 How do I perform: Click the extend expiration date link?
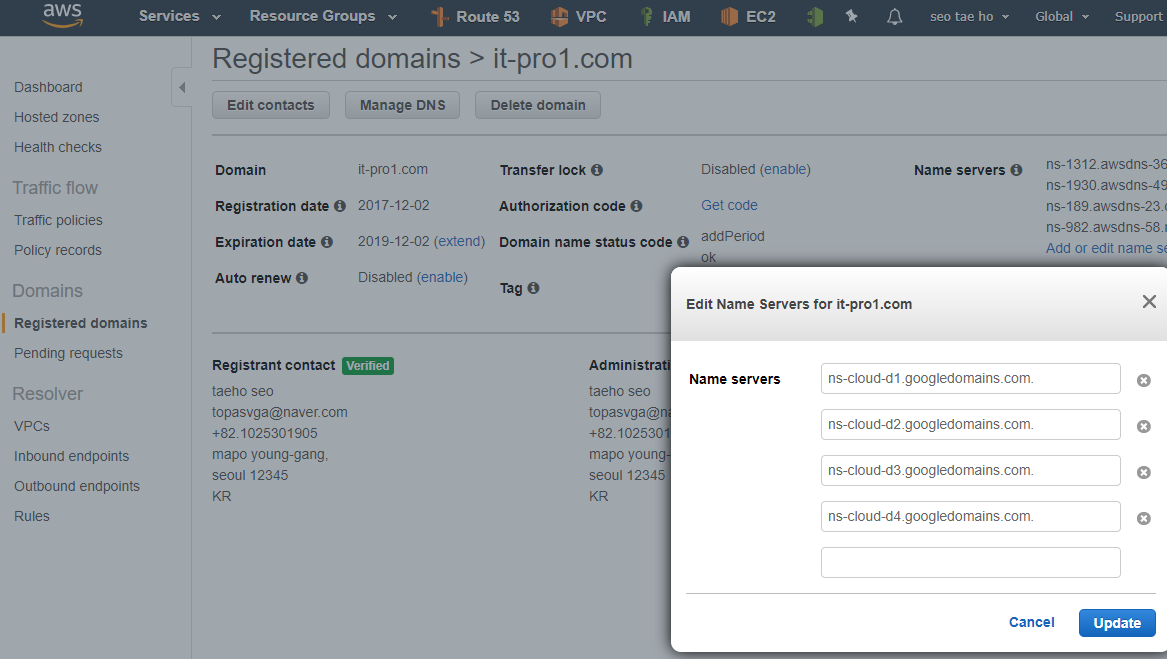(460, 241)
